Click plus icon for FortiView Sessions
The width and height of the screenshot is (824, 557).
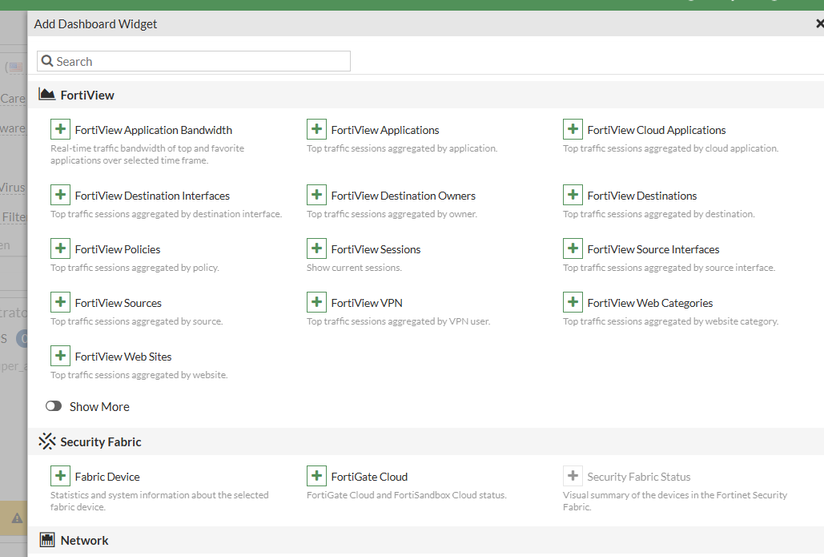coord(317,249)
